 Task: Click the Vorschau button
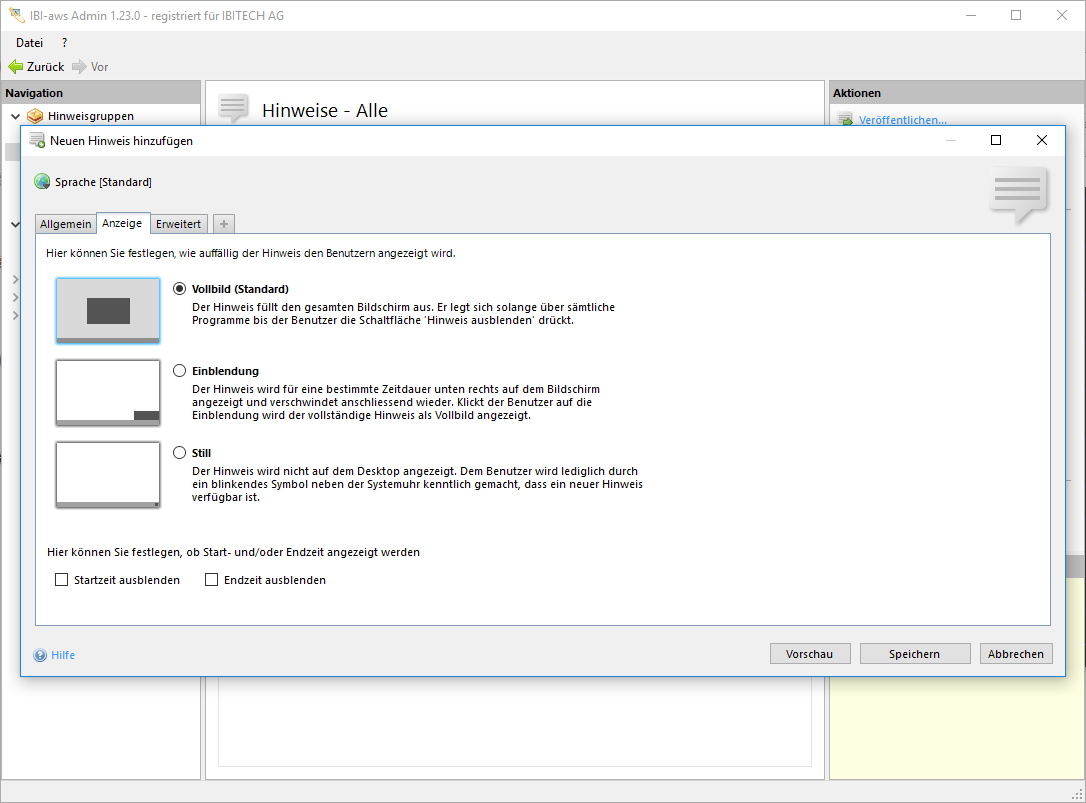[810, 654]
